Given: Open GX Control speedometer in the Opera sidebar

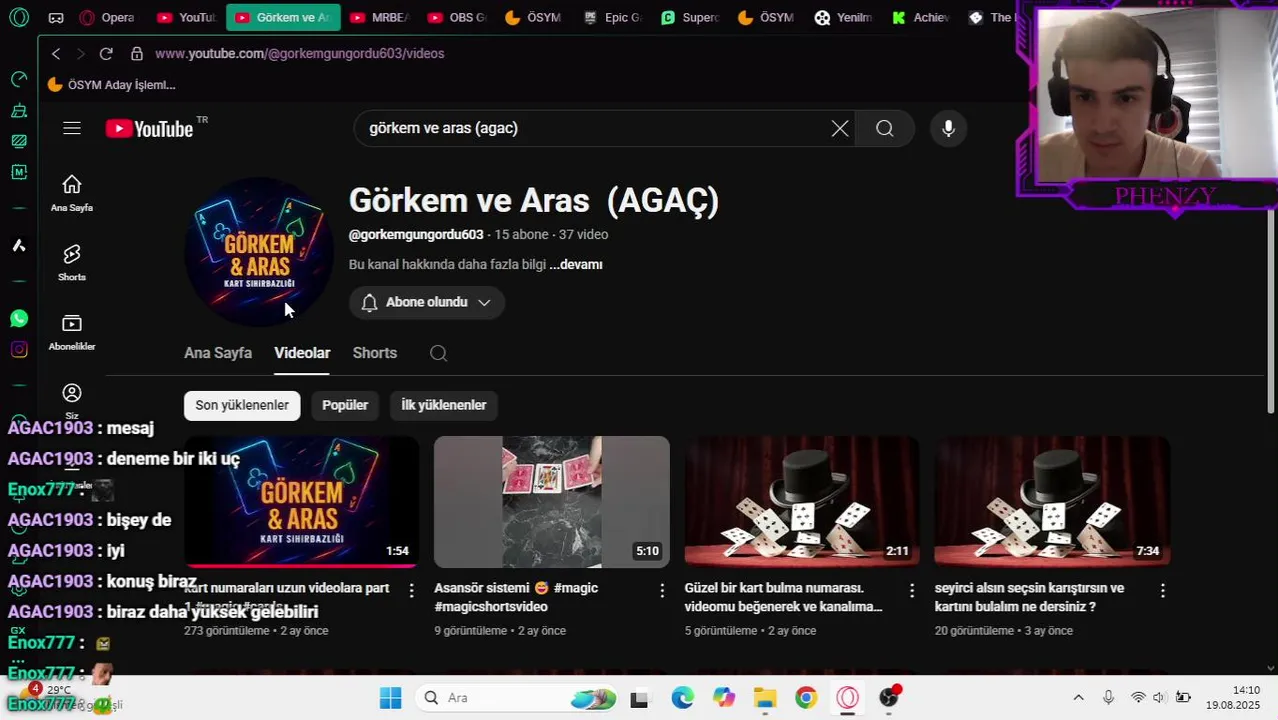Looking at the screenshot, I should pyautogui.click(x=19, y=79).
